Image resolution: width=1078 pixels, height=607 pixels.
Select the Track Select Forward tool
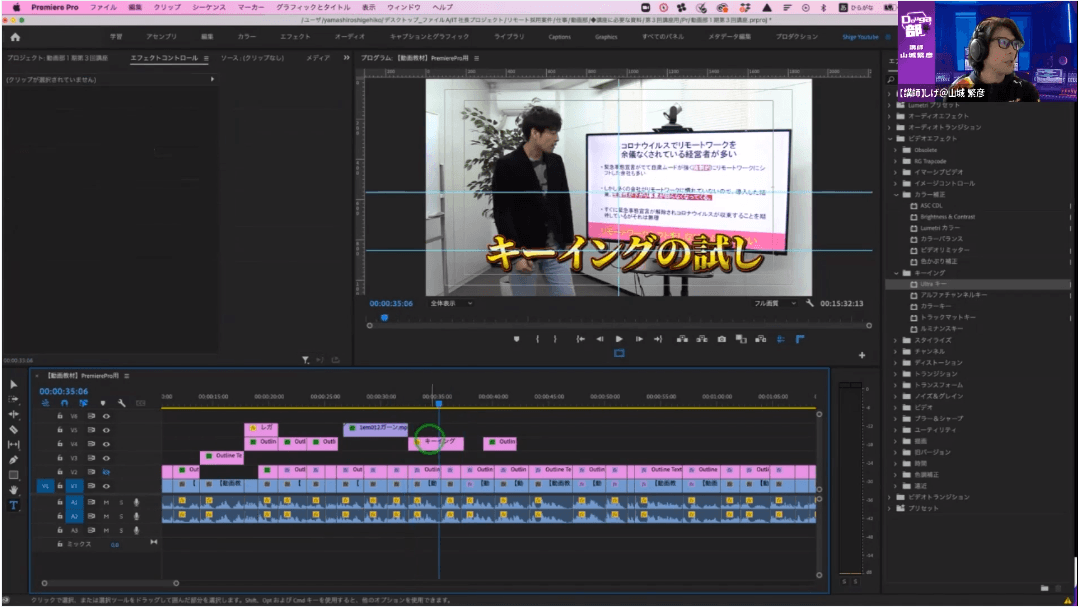point(14,399)
